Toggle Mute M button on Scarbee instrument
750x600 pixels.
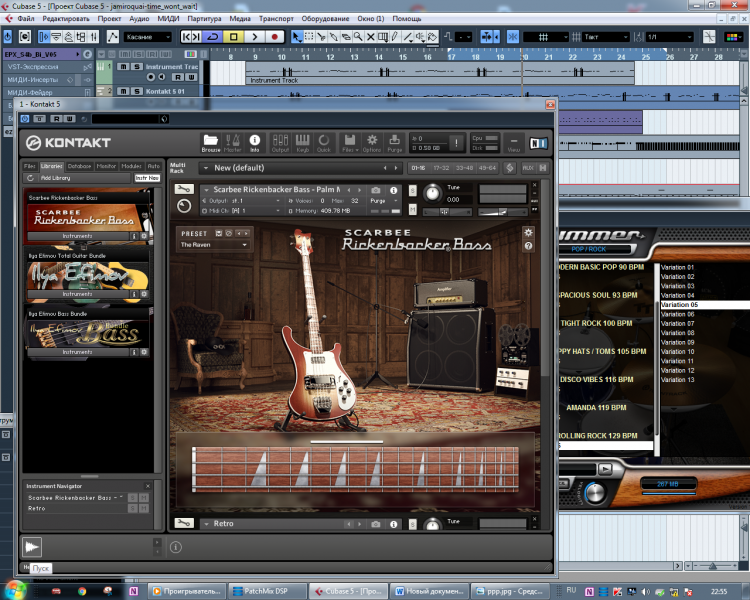[x=412, y=210]
